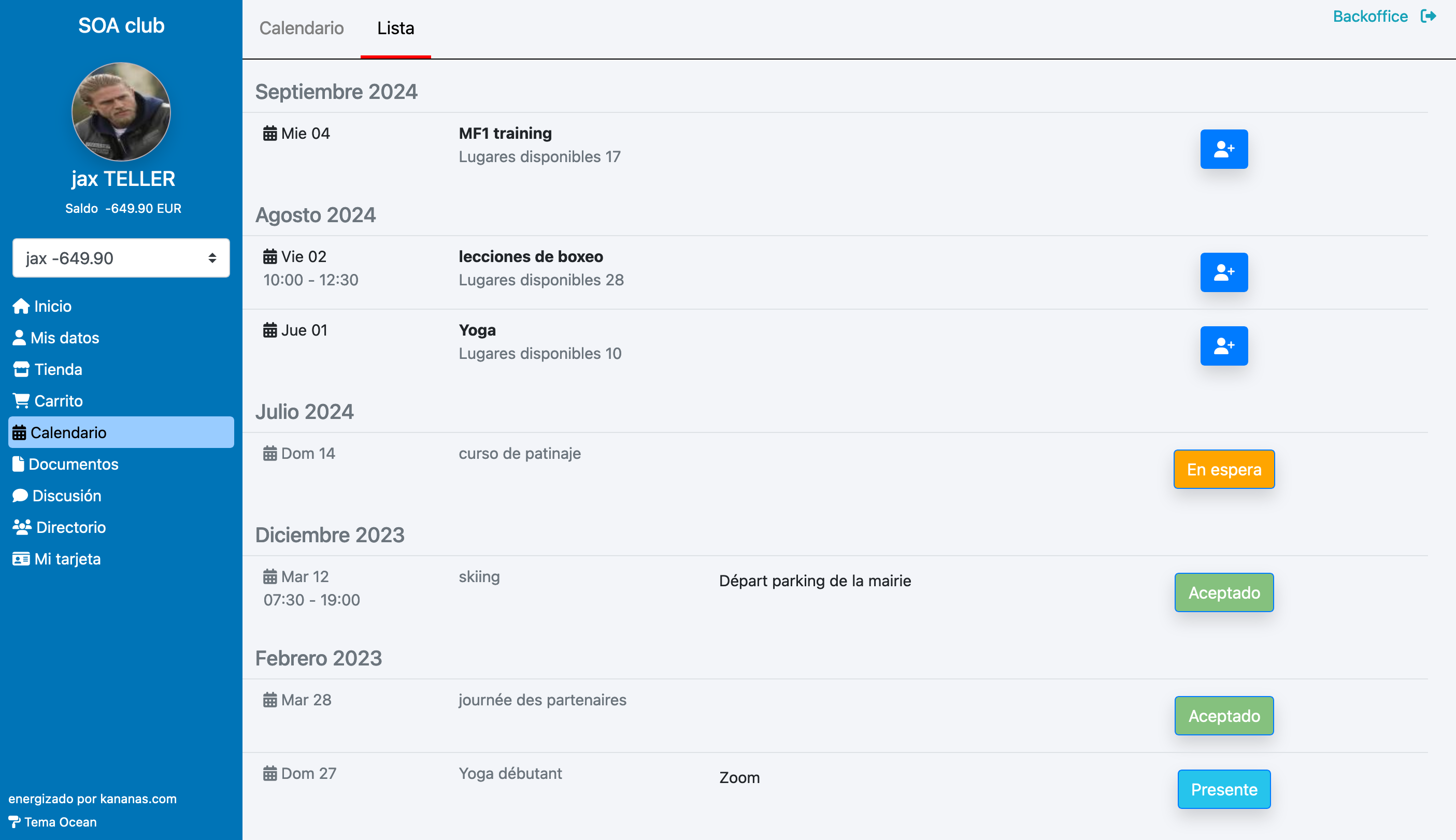The image size is (1456, 840).
Task: Click the Yoga event title in Agosto
Action: click(477, 330)
